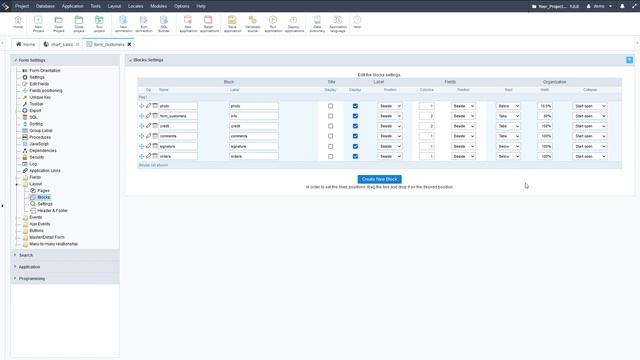The height and width of the screenshot is (360, 640).
Task: Click the Run application icon
Action: 273,24
